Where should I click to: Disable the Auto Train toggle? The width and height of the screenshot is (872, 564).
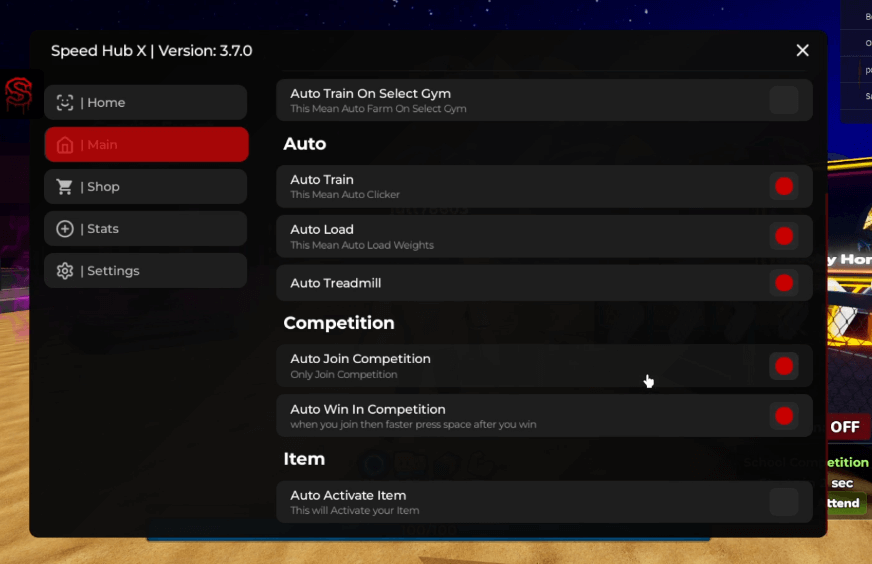pos(784,186)
